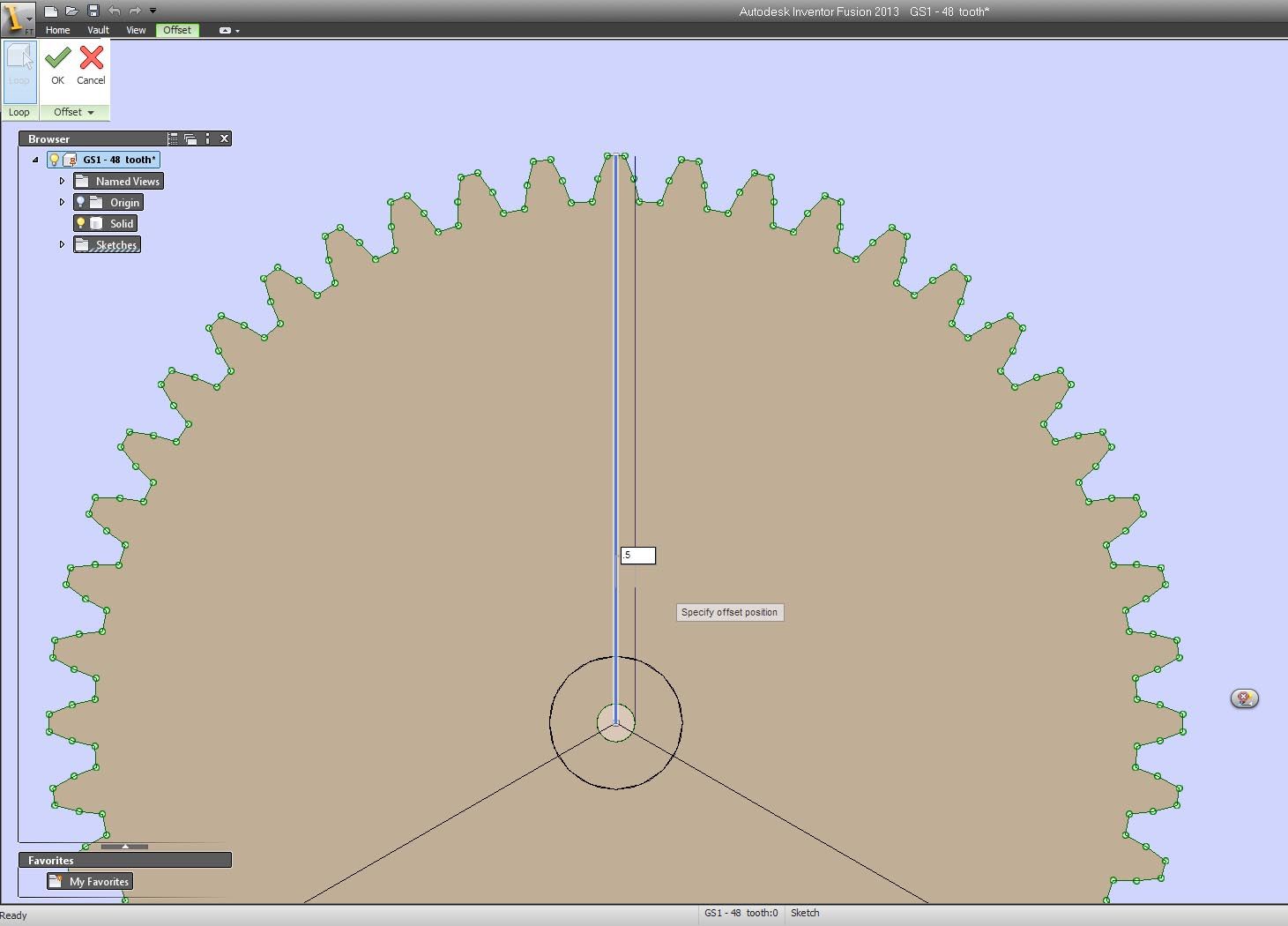The width and height of the screenshot is (1288, 926).
Task: Open the Vault ribbon tab
Action: [98, 29]
